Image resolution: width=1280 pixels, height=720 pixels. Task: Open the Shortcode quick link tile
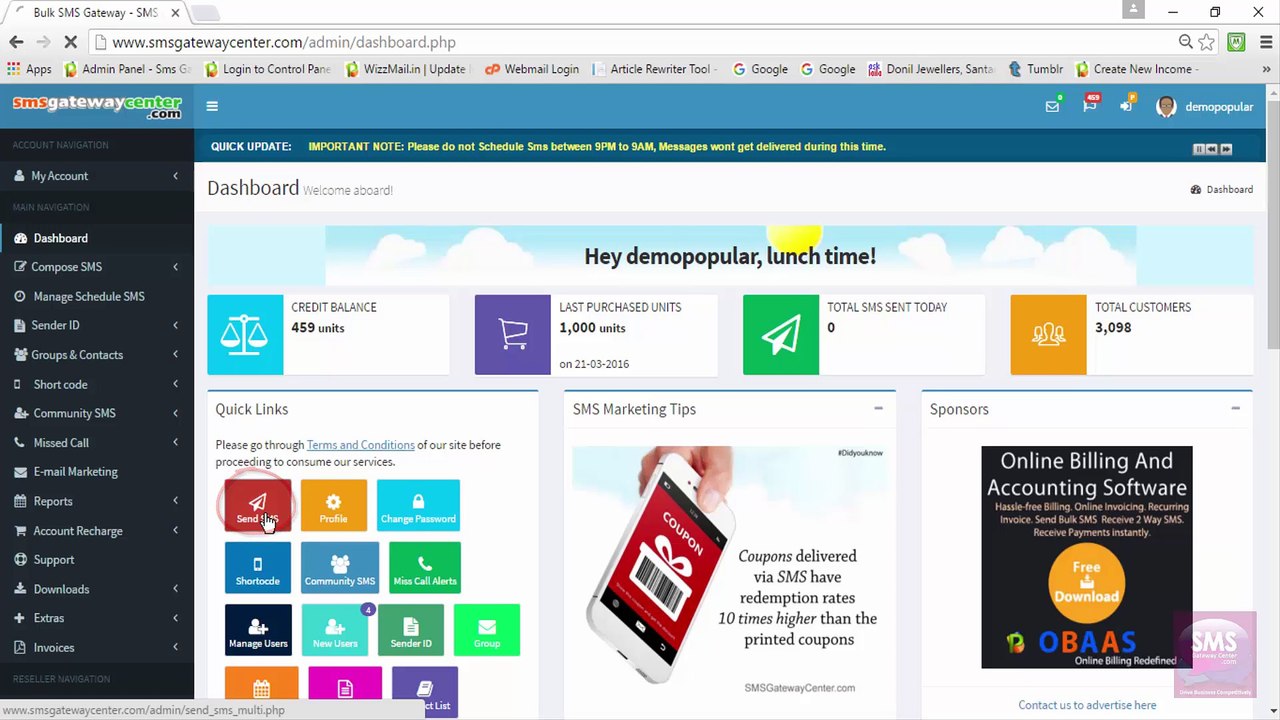[258, 567]
